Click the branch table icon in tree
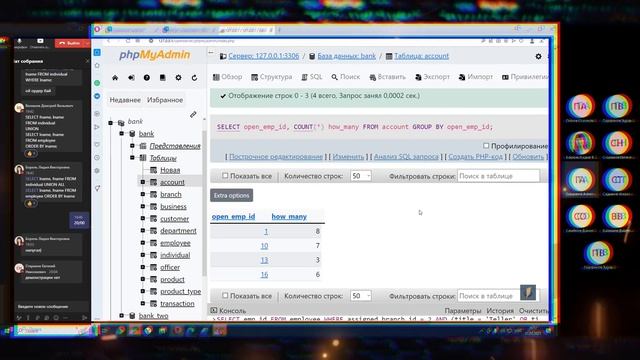The height and width of the screenshot is (360, 640). (x=153, y=194)
